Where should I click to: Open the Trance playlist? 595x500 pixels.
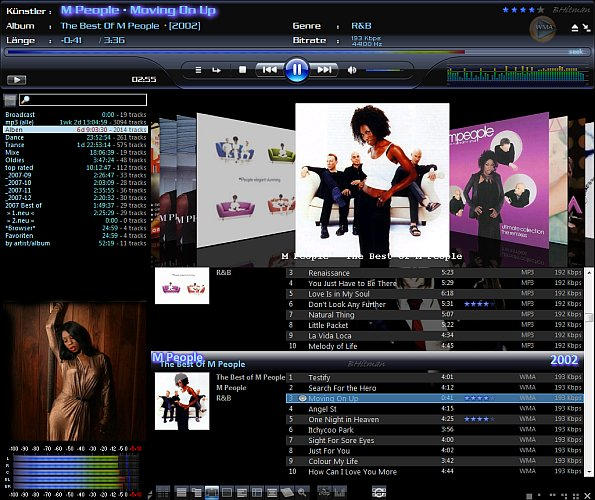click(x=75, y=145)
